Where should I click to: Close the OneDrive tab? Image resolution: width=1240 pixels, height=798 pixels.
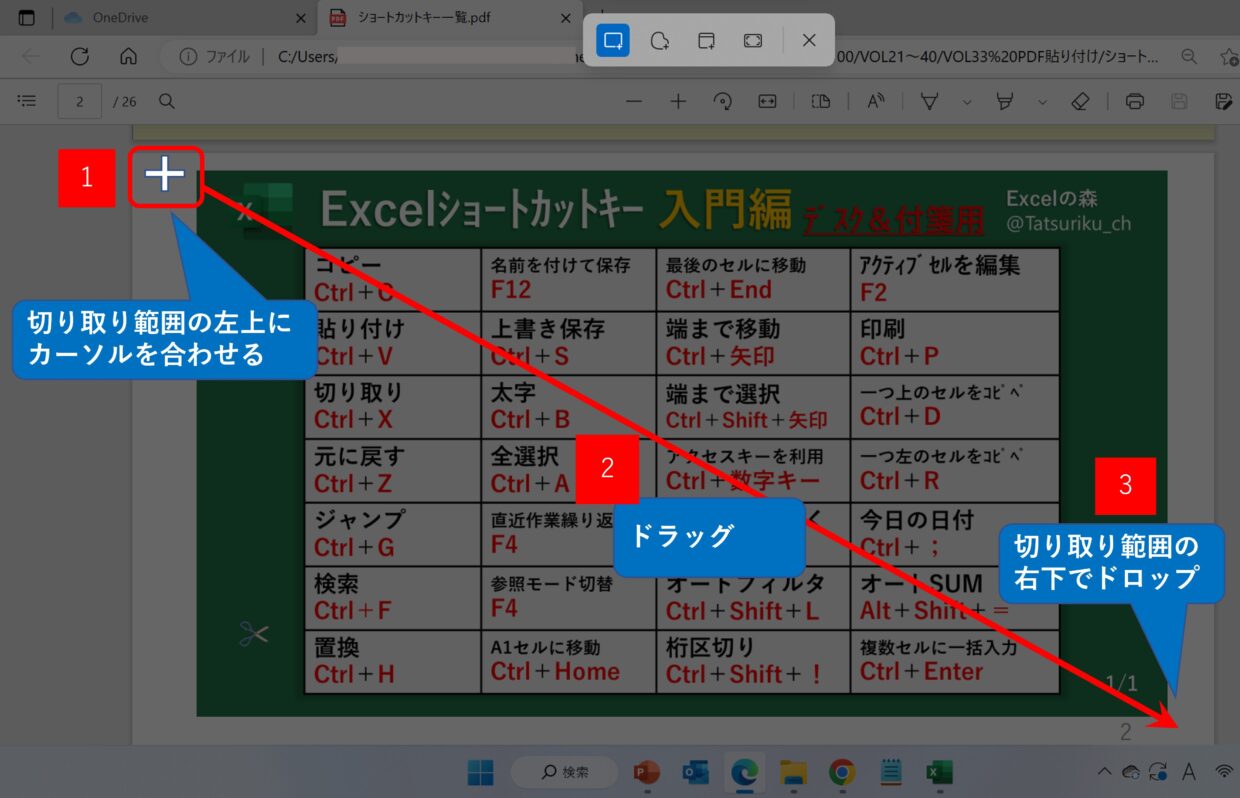pyautogui.click(x=301, y=18)
